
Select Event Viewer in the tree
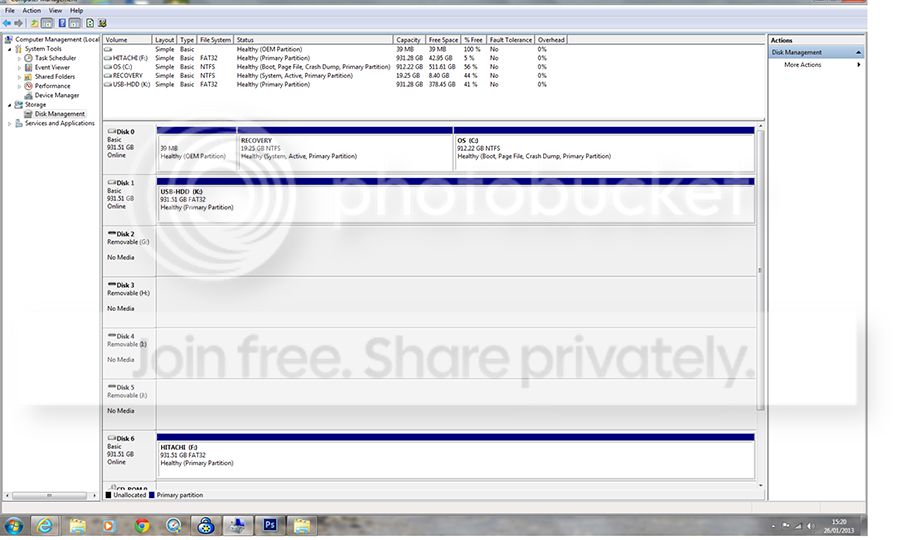point(52,67)
